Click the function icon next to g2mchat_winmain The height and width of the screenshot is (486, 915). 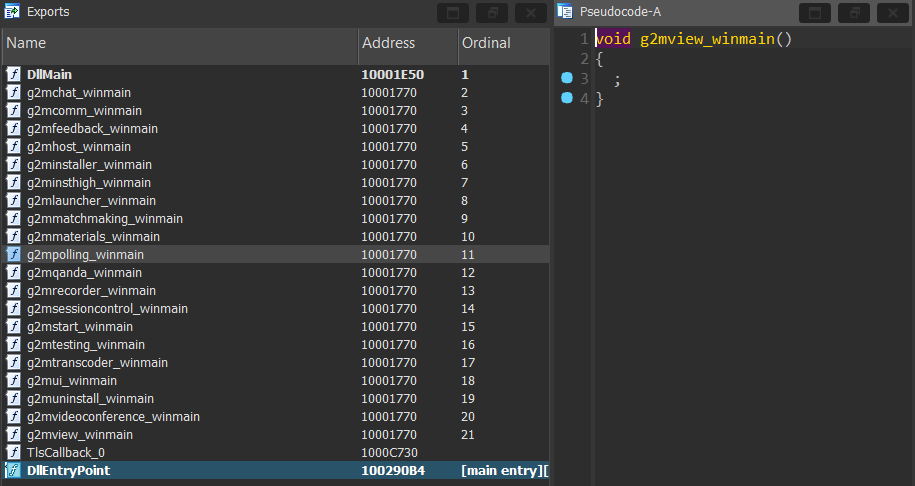(x=14, y=93)
